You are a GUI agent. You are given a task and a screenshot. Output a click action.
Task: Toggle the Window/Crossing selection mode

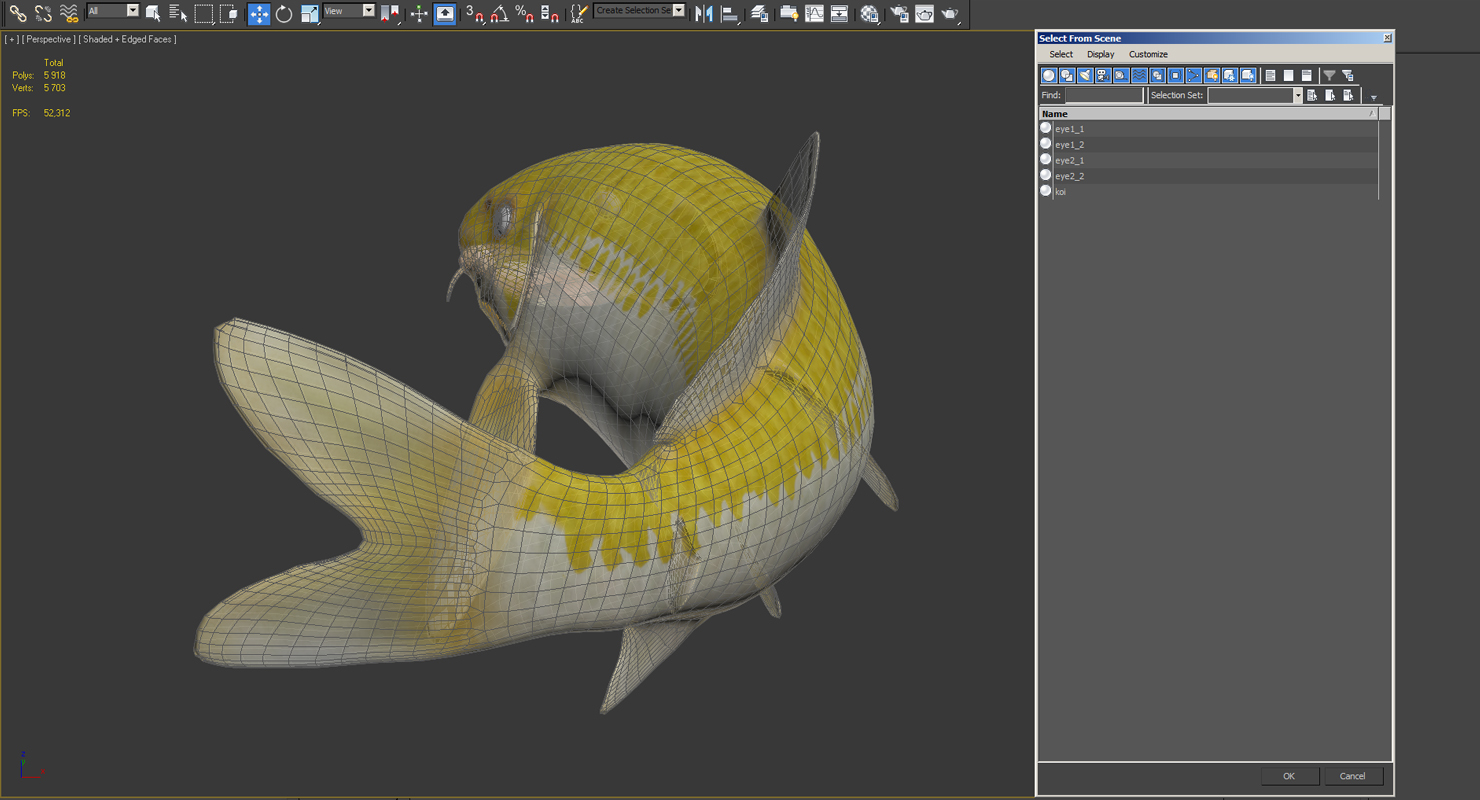[229, 13]
